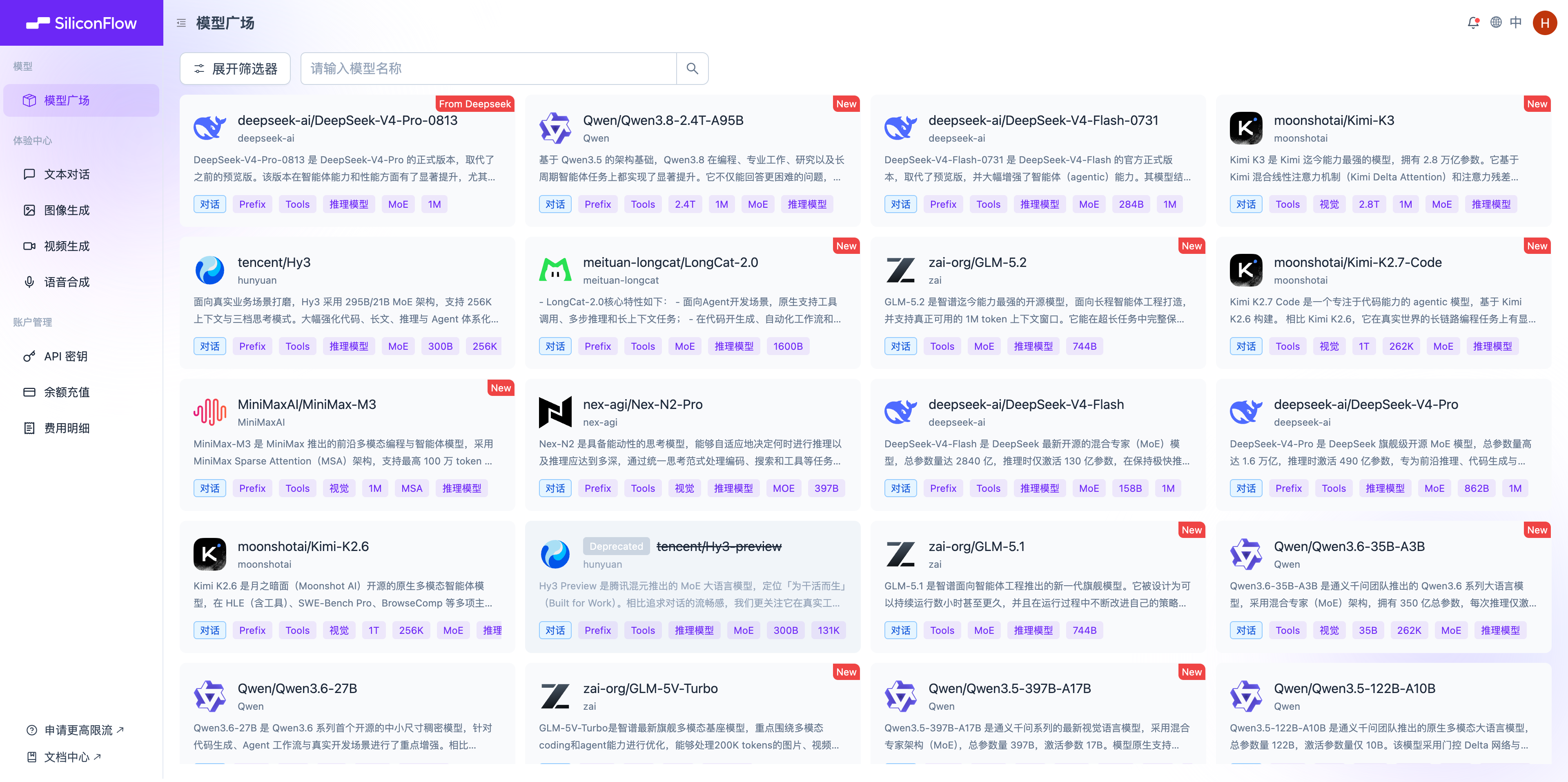
Task: Click the Qwen3.6-27B logo icon
Action: [210, 696]
